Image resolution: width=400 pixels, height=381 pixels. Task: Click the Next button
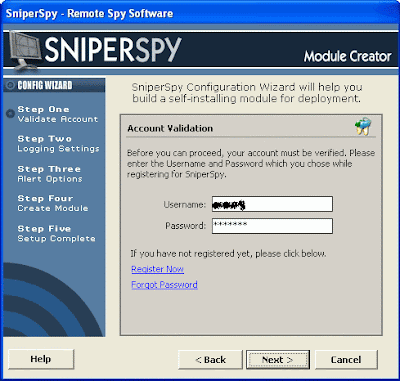(x=278, y=360)
